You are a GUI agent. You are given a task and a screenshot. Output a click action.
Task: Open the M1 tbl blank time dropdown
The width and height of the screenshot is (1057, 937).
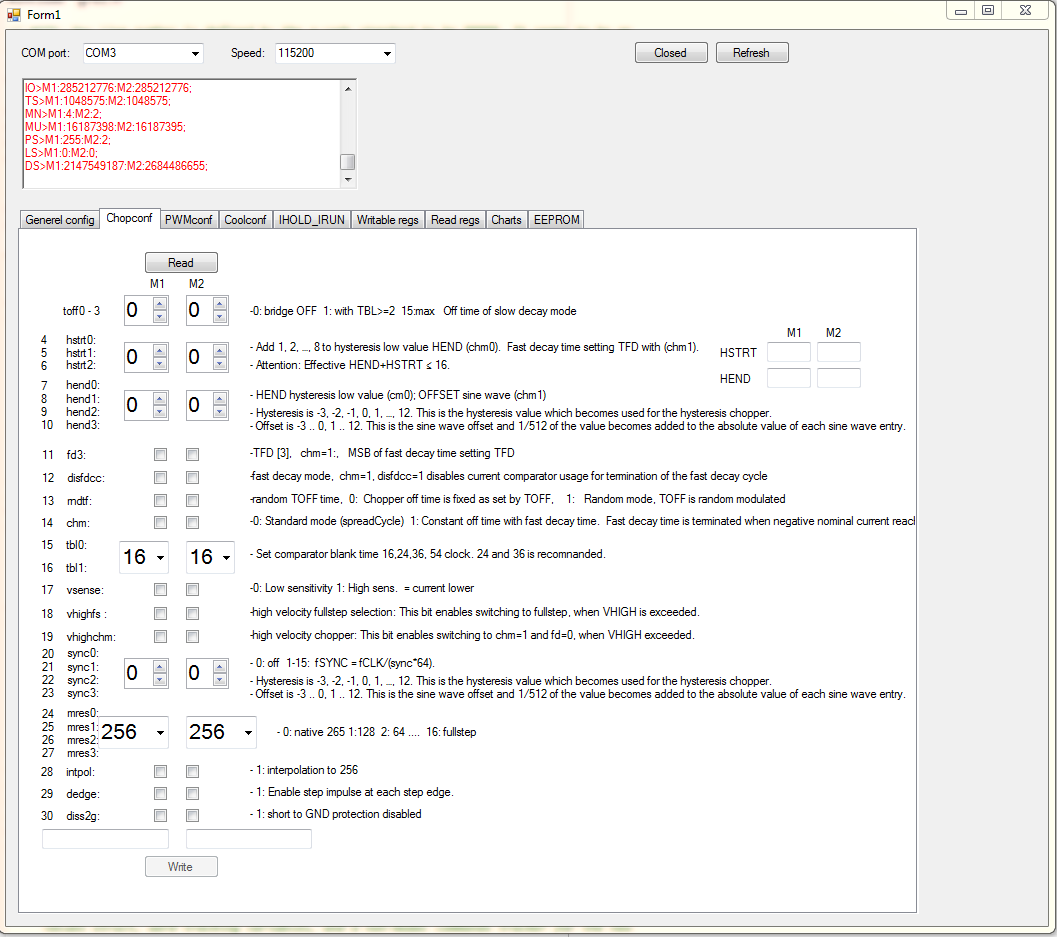[160, 557]
